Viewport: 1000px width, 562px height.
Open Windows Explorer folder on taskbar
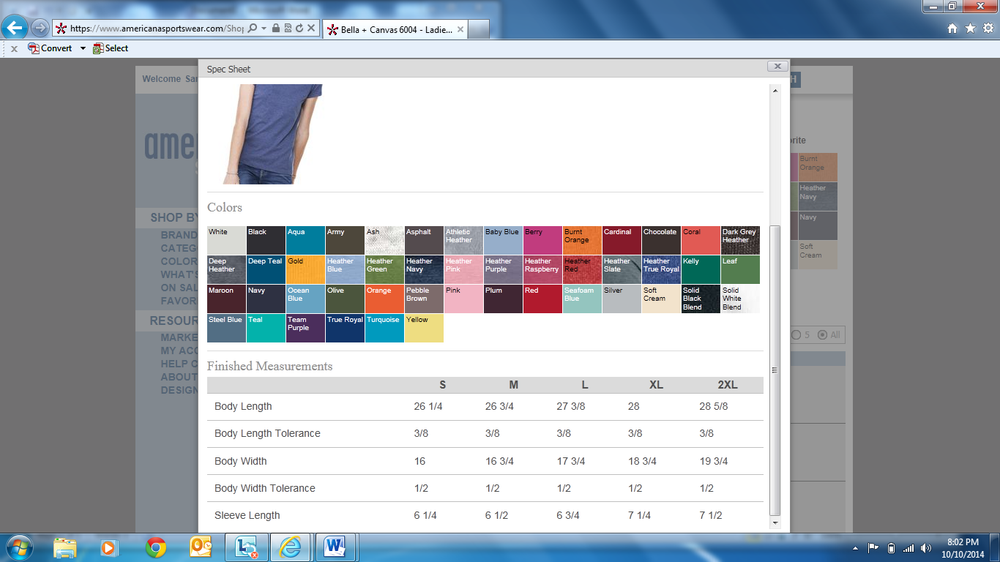(65, 547)
